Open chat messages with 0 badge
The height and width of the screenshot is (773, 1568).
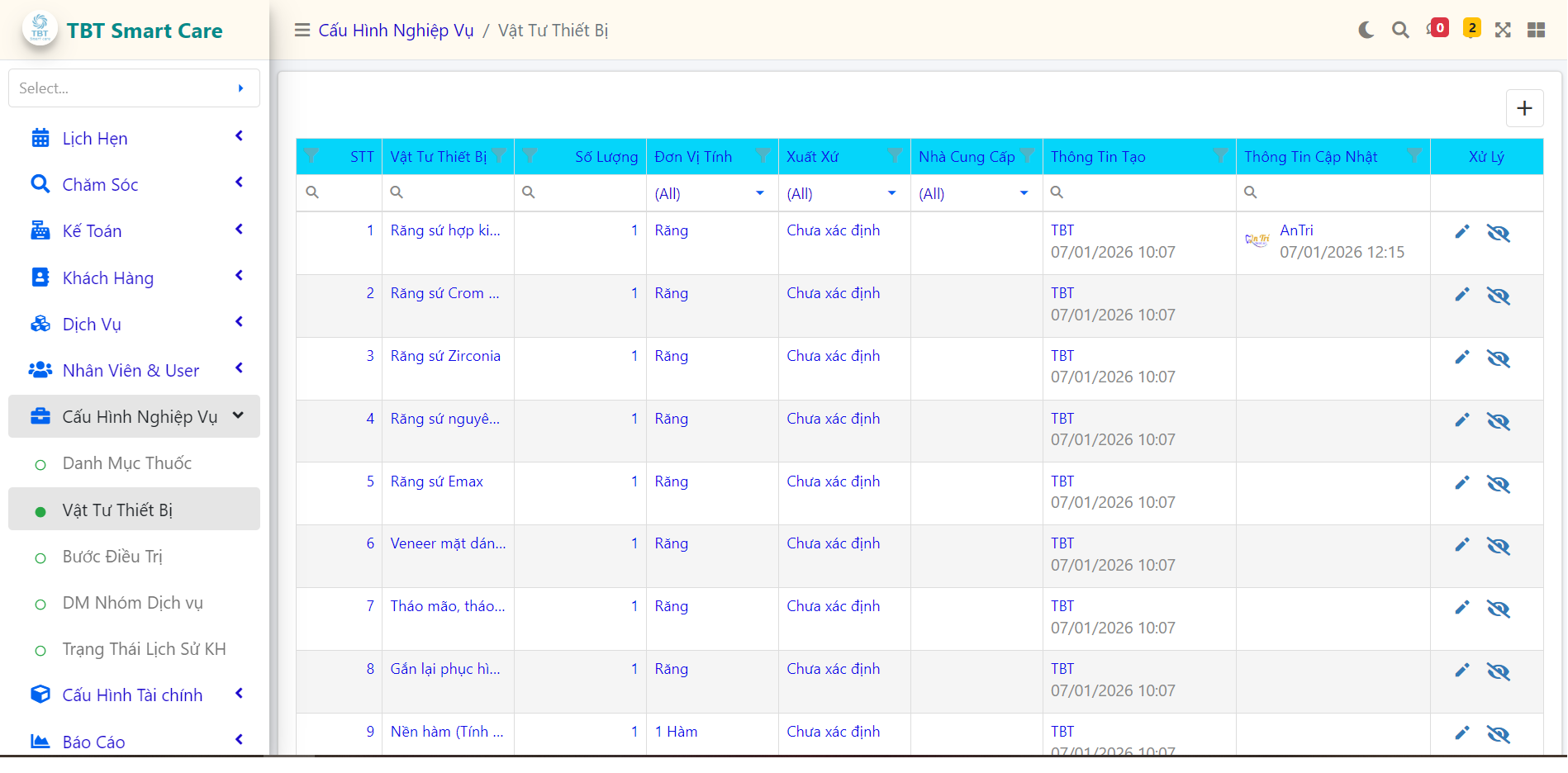[x=1437, y=29]
